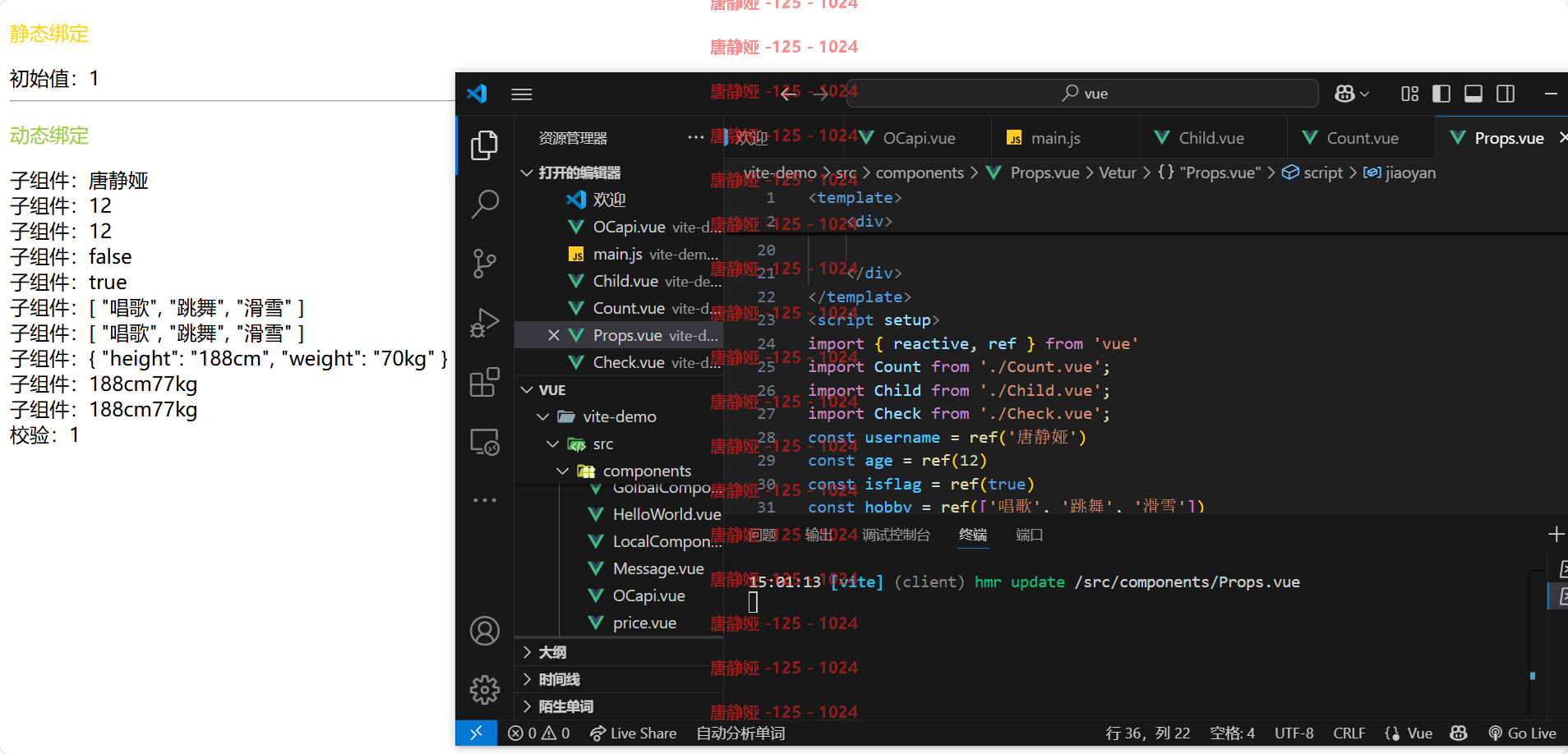The width and height of the screenshot is (1568, 754).
Task: Toggle the primary side bar
Action: (x=1441, y=94)
